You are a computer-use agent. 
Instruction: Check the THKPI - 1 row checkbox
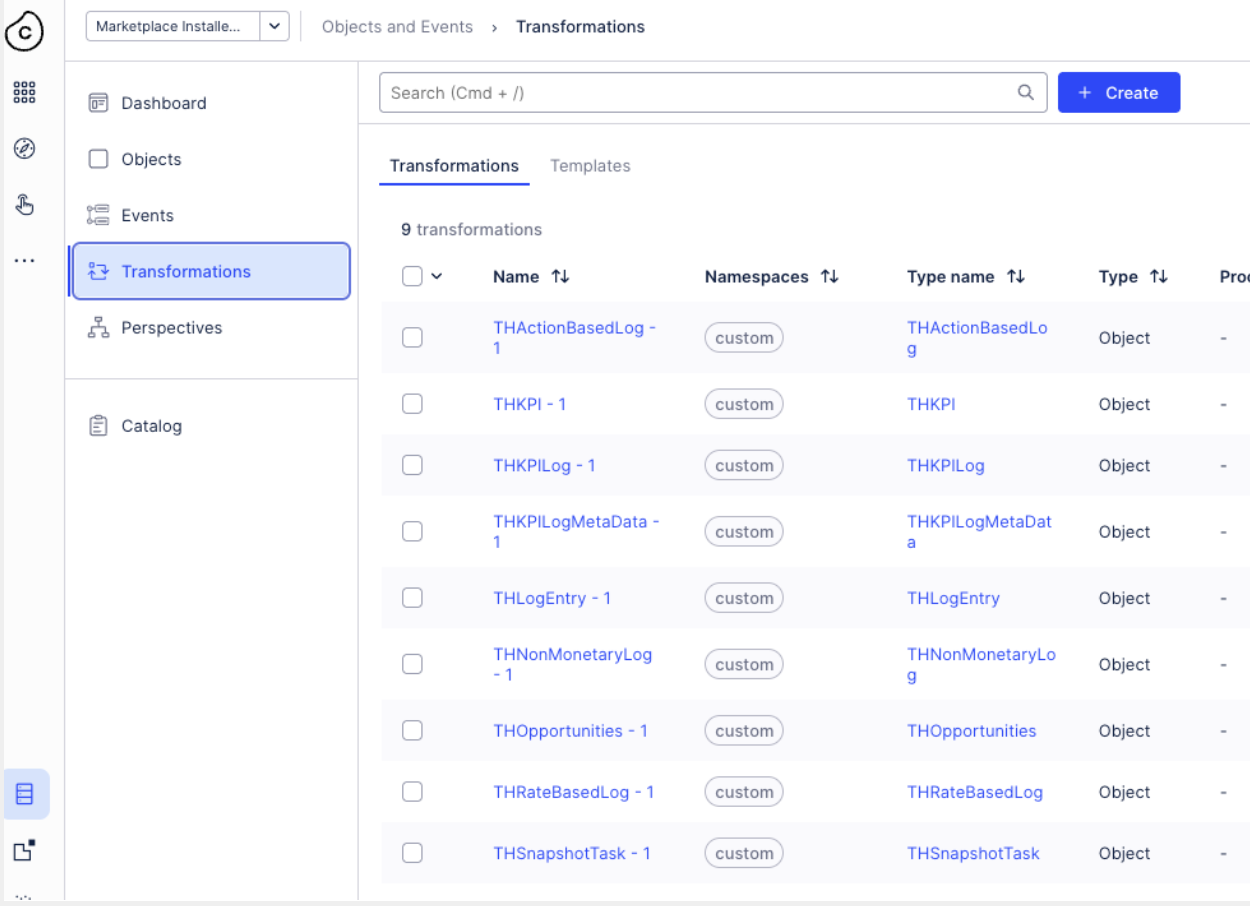coord(412,404)
